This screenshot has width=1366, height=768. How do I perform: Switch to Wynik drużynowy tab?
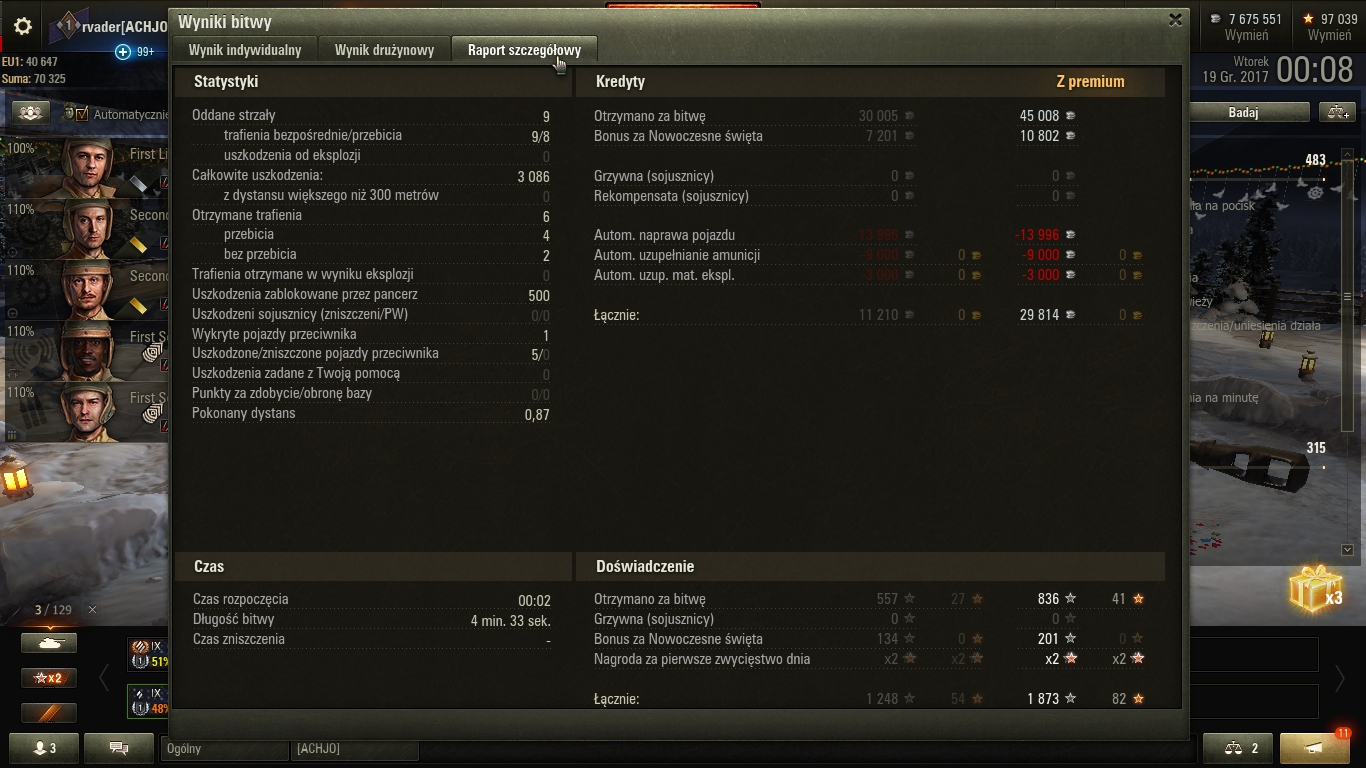(384, 50)
